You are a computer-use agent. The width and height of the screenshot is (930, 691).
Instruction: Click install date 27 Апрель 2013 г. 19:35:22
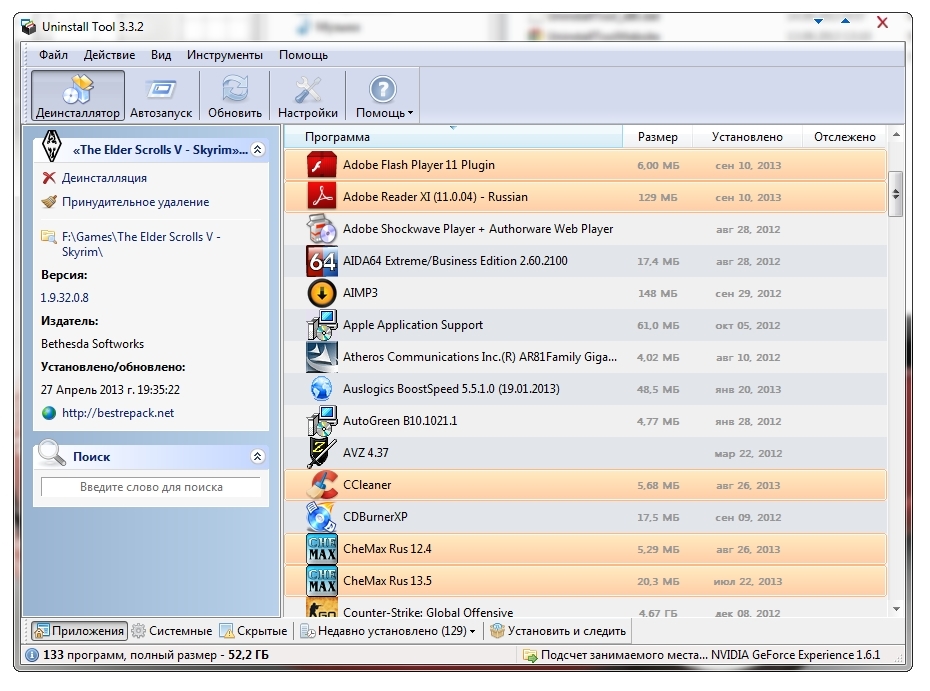[110, 390]
